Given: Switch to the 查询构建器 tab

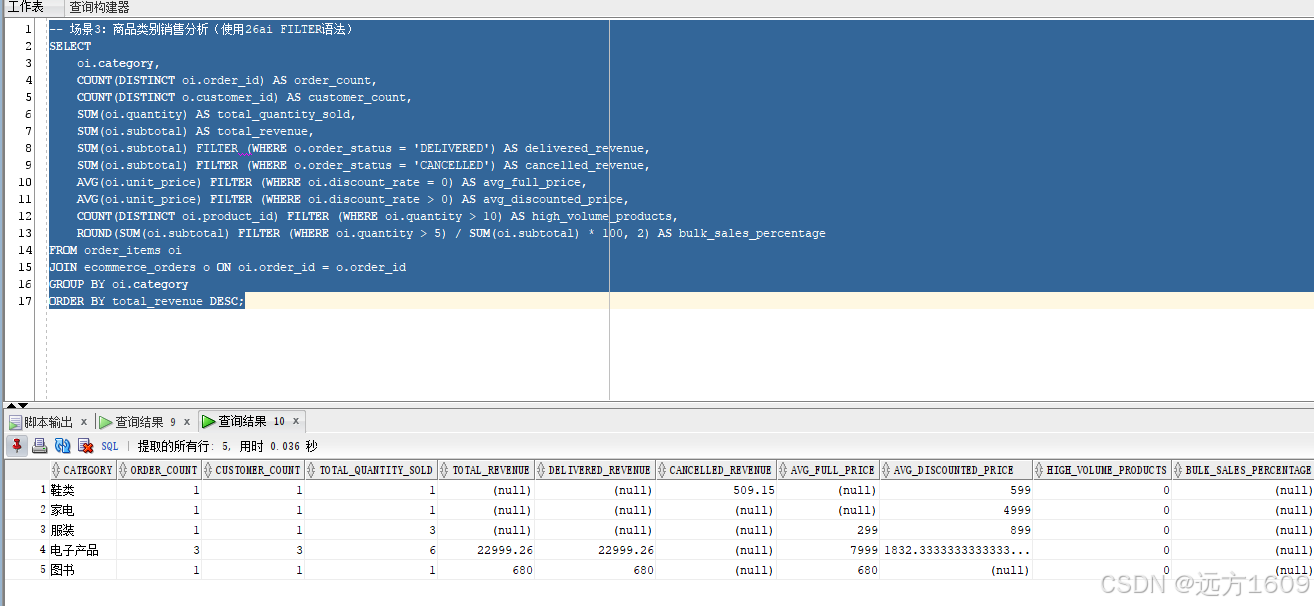Looking at the screenshot, I should pos(99,7).
